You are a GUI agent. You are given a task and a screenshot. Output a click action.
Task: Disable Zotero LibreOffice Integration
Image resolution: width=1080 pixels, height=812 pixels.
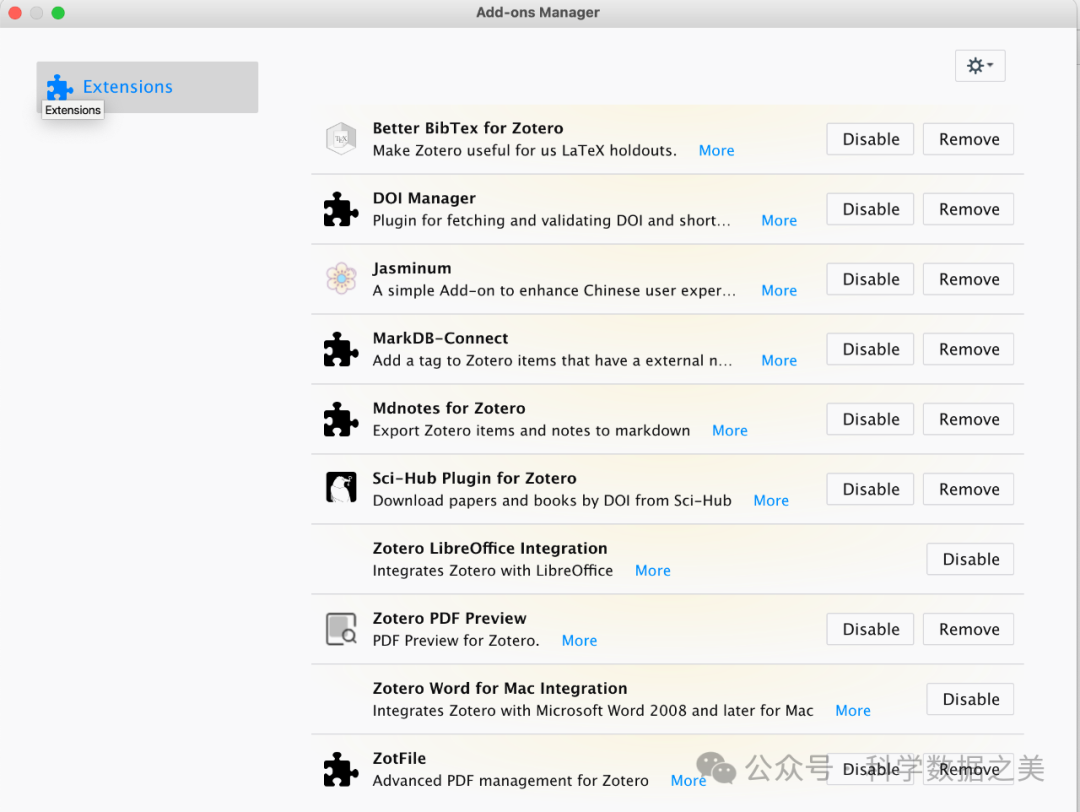click(970, 559)
